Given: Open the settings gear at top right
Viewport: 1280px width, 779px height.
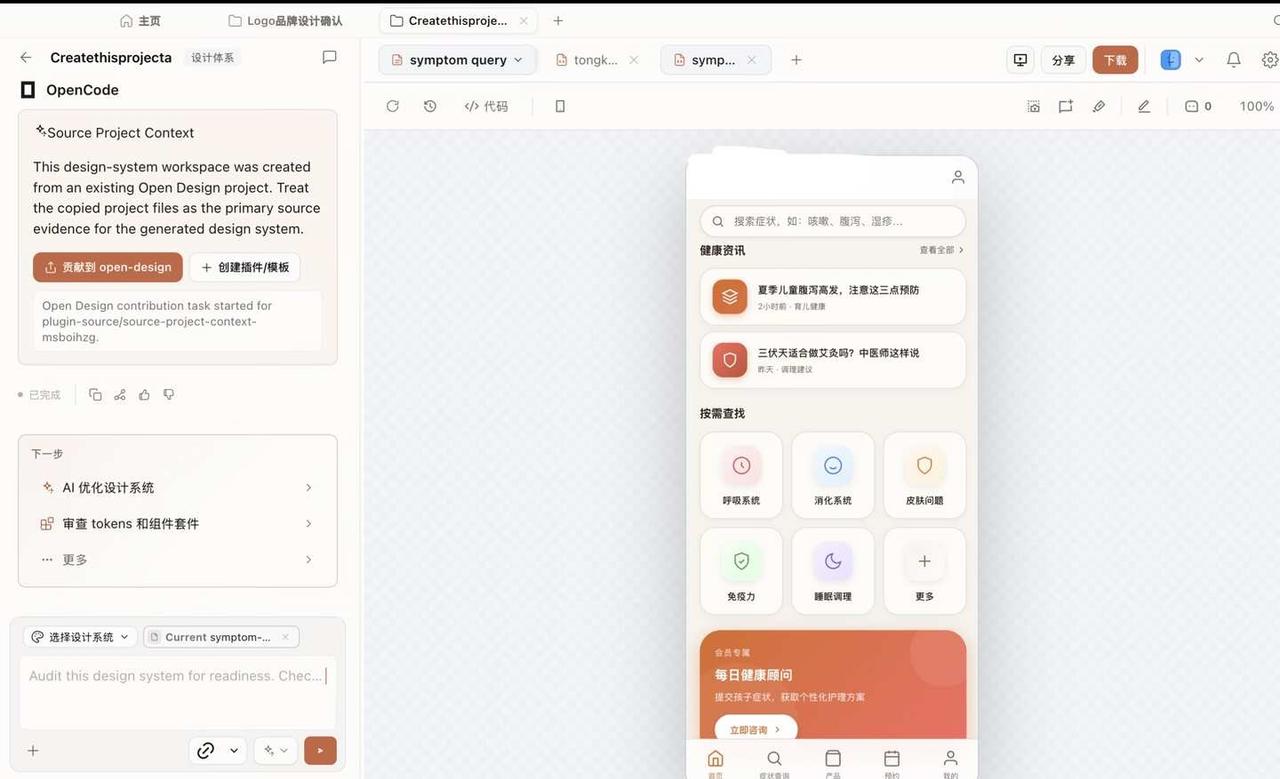Looking at the screenshot, I should pyautogui.click(x=1270, y=60).
